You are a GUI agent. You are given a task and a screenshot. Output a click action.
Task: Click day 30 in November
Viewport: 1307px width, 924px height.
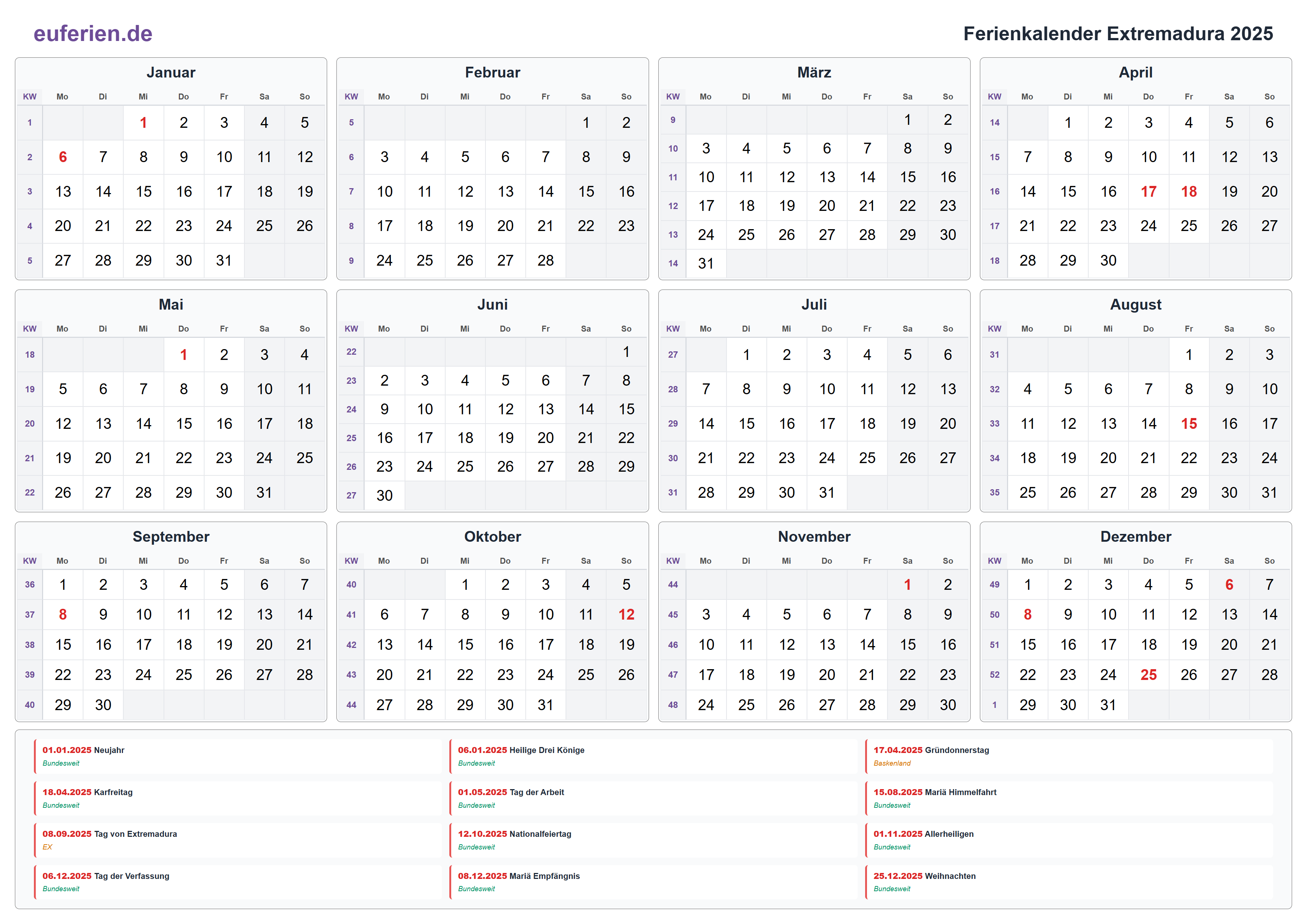(x=948, y=705)
